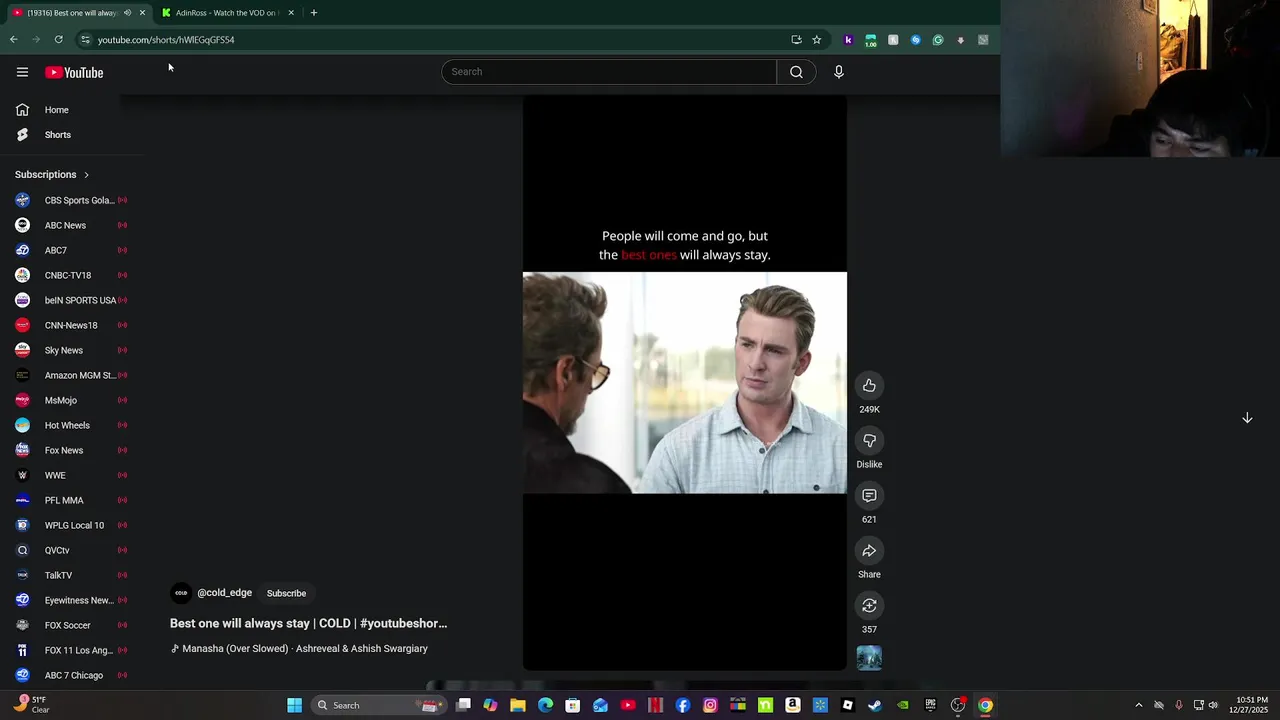Switch to the AdinRoss browser tab
The width and height of the screenshot is (1280, 720).
228,13
